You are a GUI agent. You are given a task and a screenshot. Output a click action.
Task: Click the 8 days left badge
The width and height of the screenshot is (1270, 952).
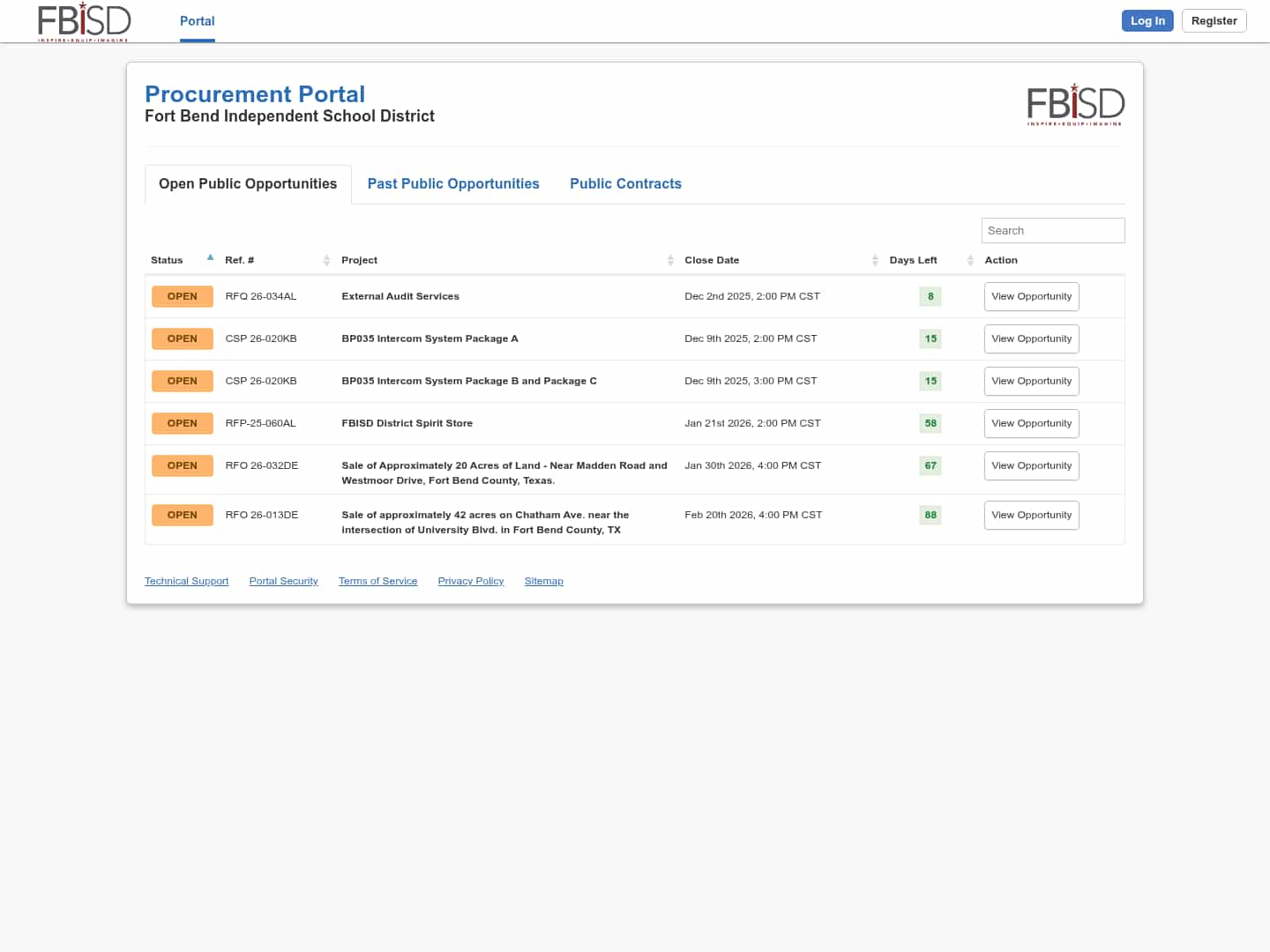click(x=930, y=297)
